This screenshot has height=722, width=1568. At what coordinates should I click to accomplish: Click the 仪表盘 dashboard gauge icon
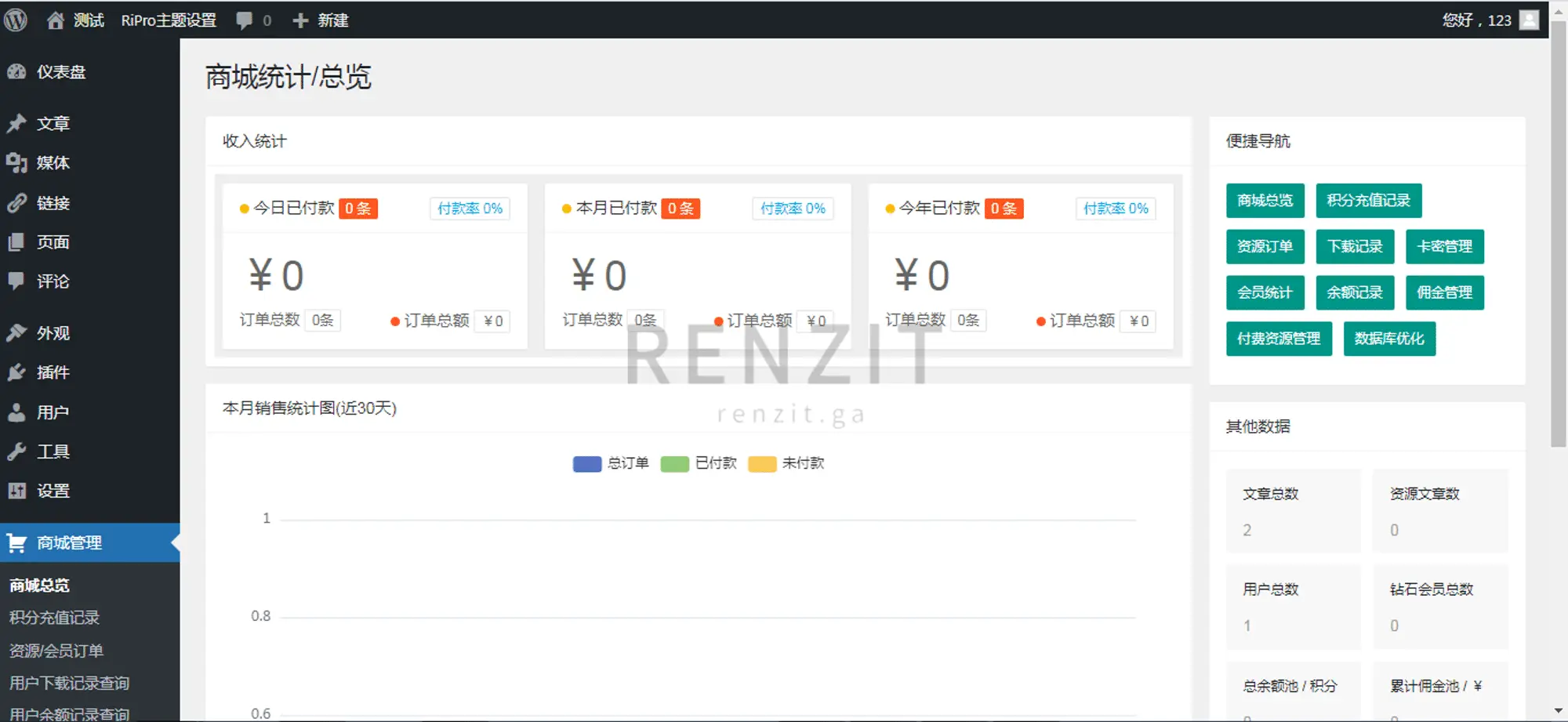tap(16, 72)
